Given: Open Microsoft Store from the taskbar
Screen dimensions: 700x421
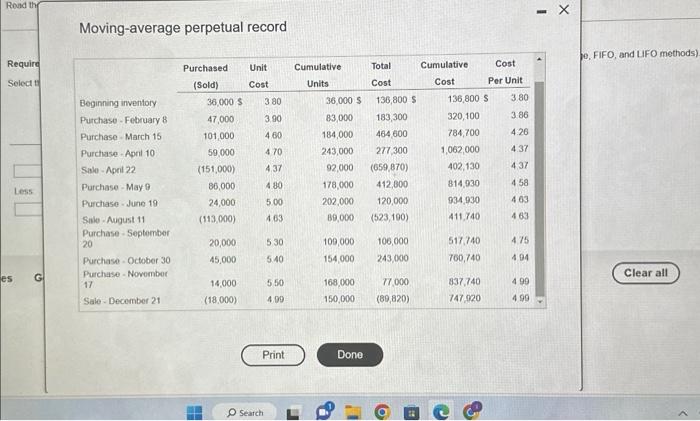Looking at the screenshot, I should pos(411,413).
